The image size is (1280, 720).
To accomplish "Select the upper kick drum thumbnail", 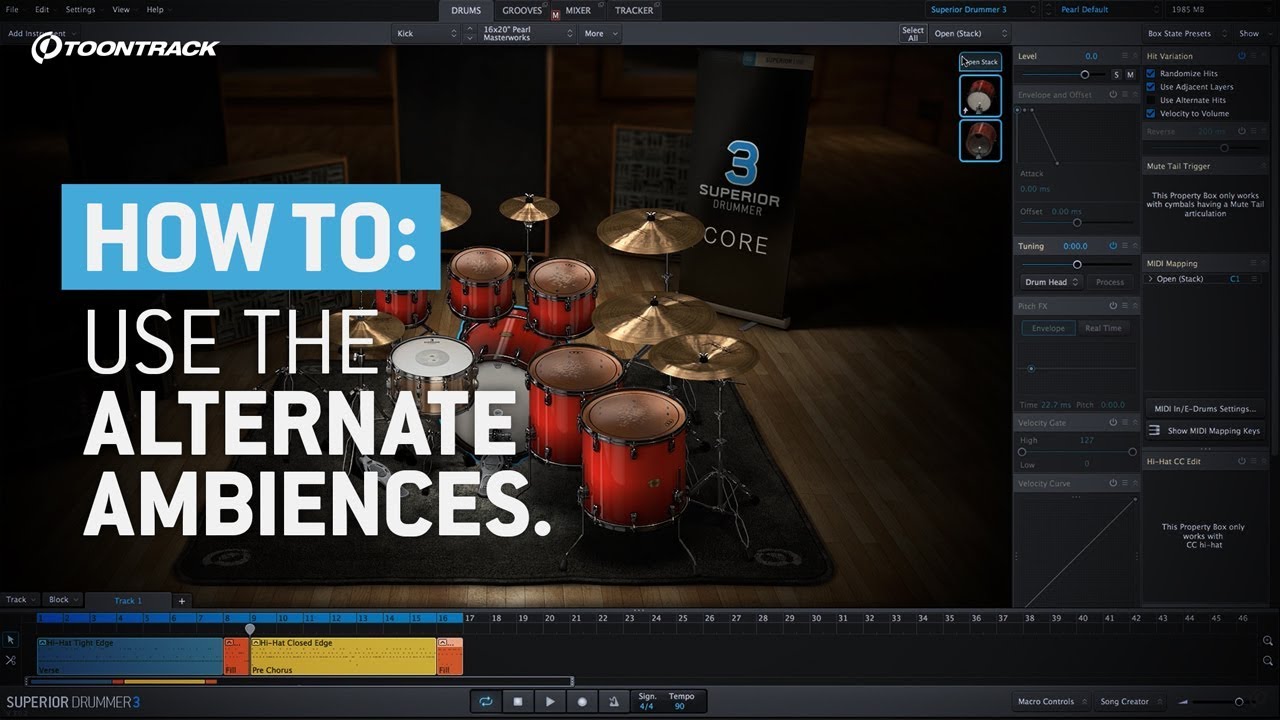I will coord(980,97).
